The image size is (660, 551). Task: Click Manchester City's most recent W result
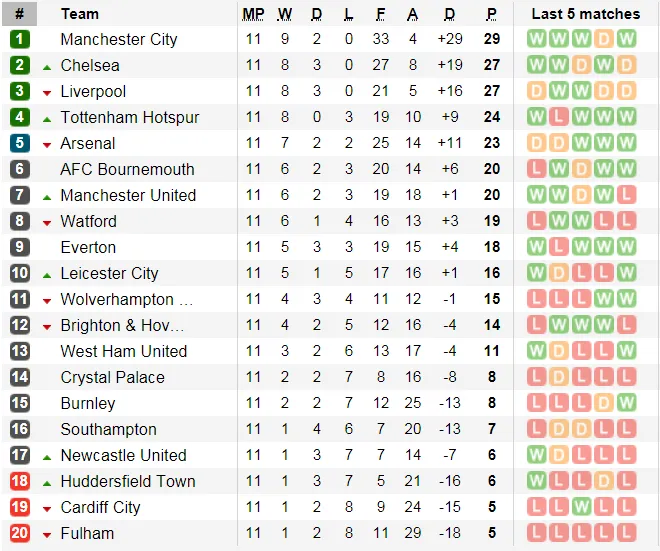[627, 39]
